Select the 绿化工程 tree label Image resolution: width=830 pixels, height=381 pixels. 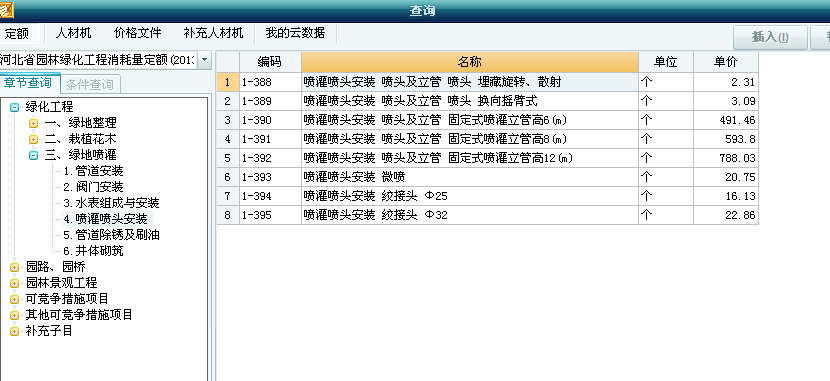click(49, 107)
